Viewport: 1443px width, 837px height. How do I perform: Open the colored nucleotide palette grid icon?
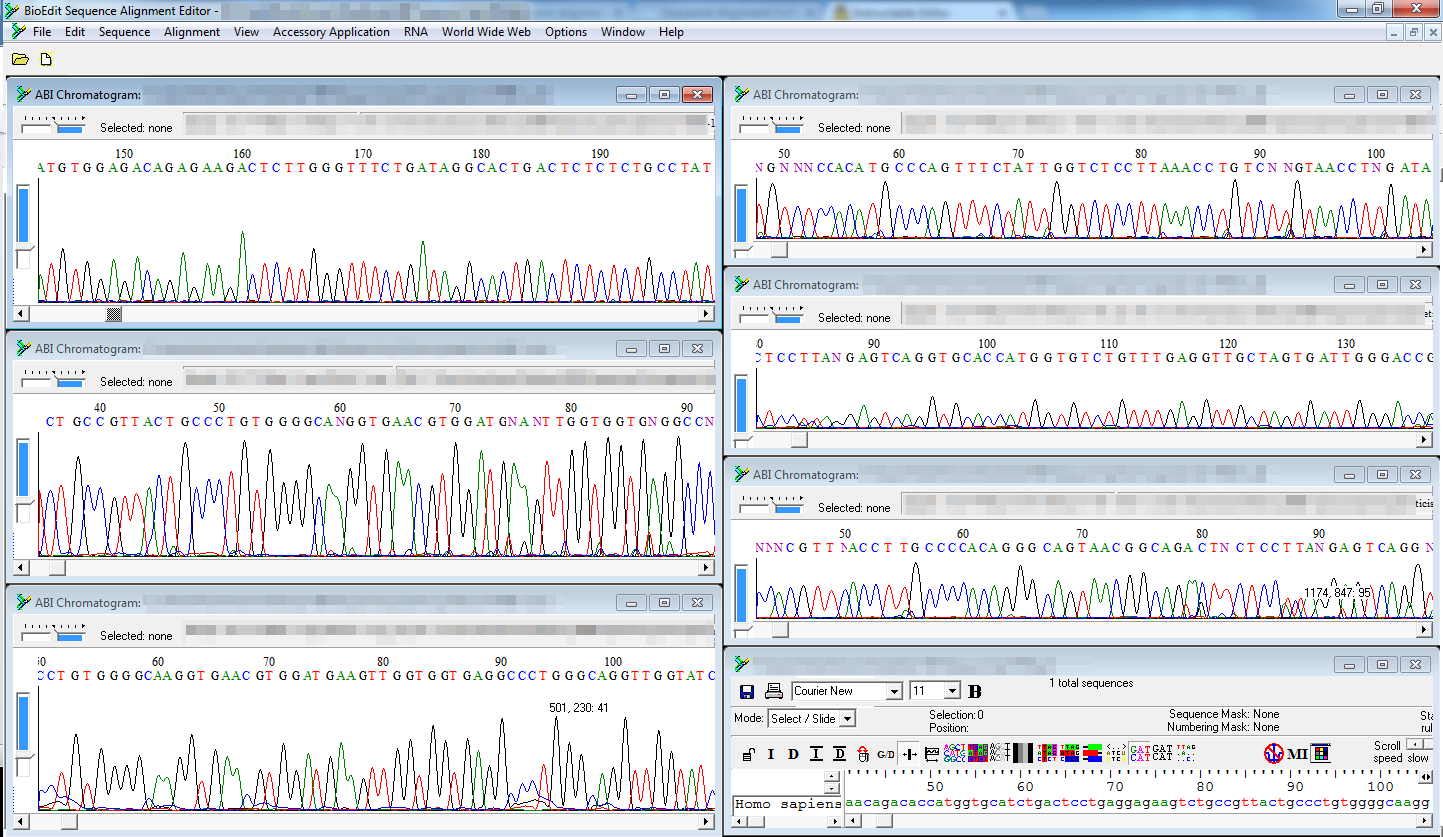pyautogui.click(x=1319, y=752)
